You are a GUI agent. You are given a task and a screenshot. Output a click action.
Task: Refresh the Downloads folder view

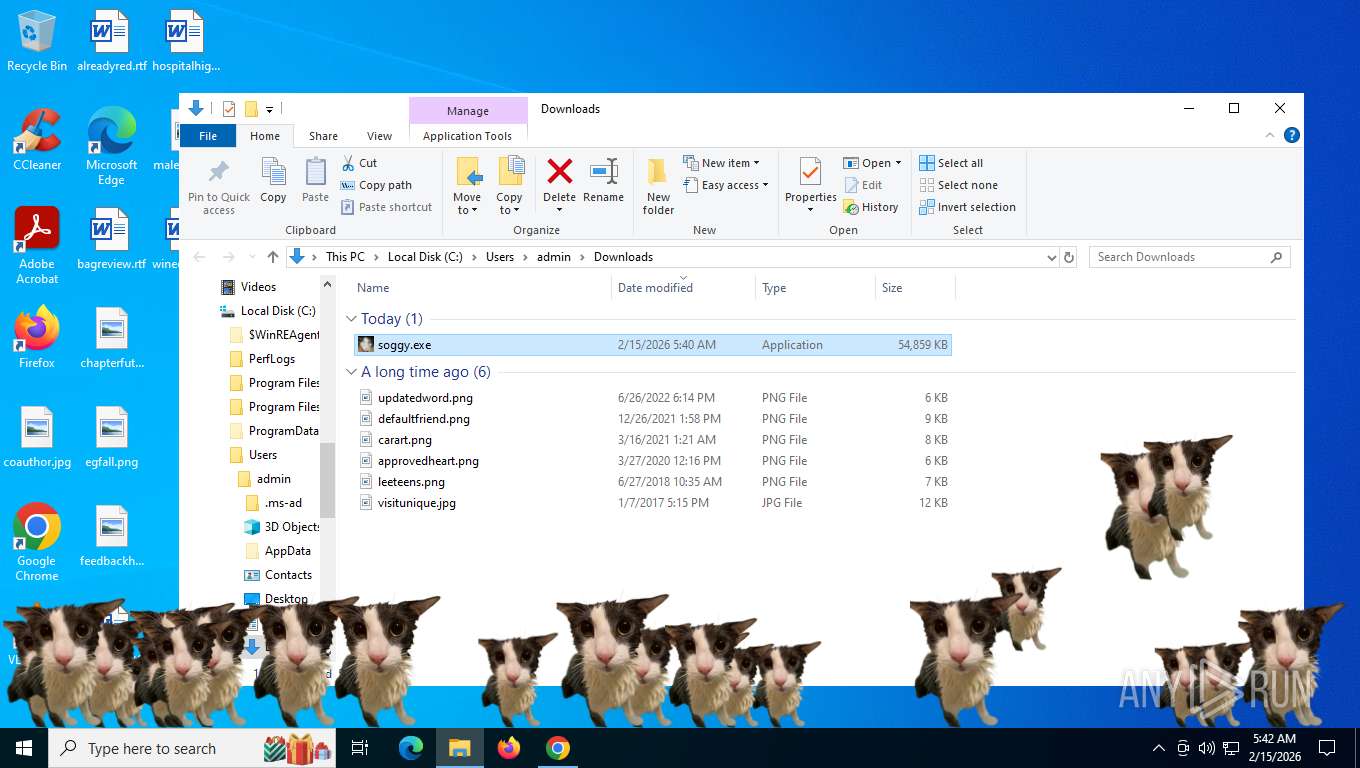click(1069, 257)
